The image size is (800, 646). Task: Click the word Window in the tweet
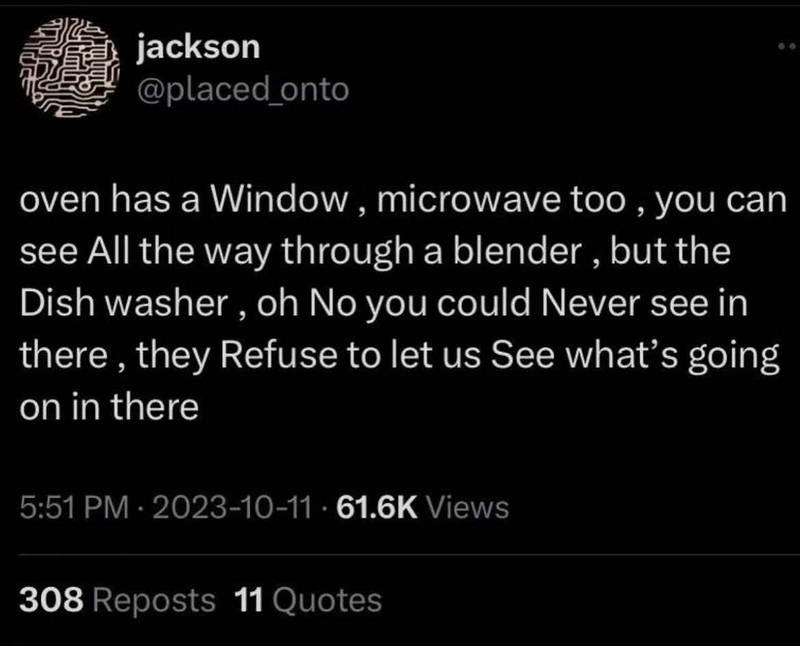[x=279, y=199]
